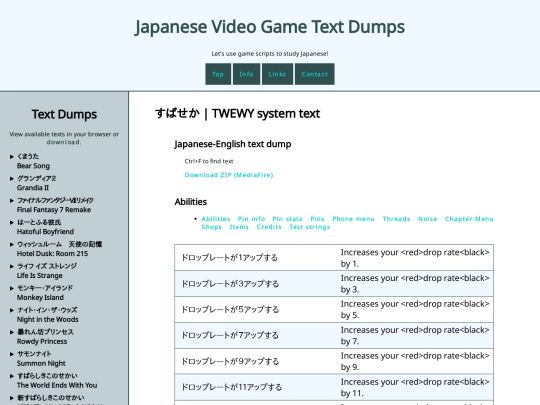Select the Bear Song sidebar title
Screen dimensions: 540x405
point(33,161)
